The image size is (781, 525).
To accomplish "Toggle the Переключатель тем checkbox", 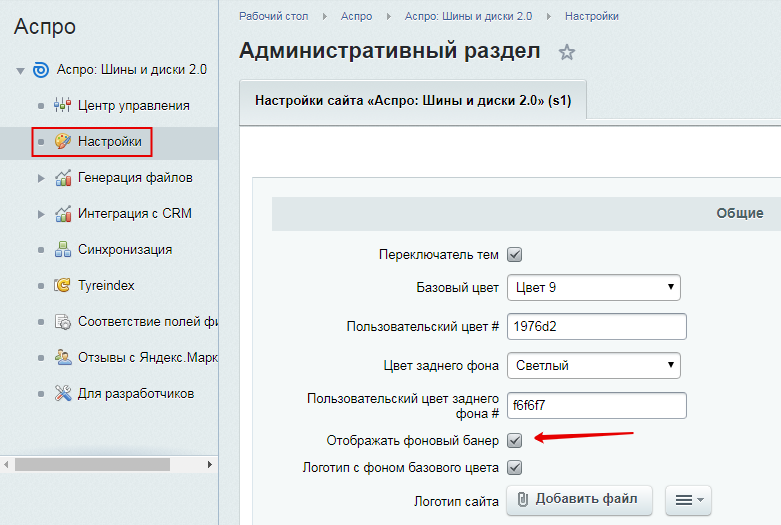I will pyautogui.click(x=515, y=255).
